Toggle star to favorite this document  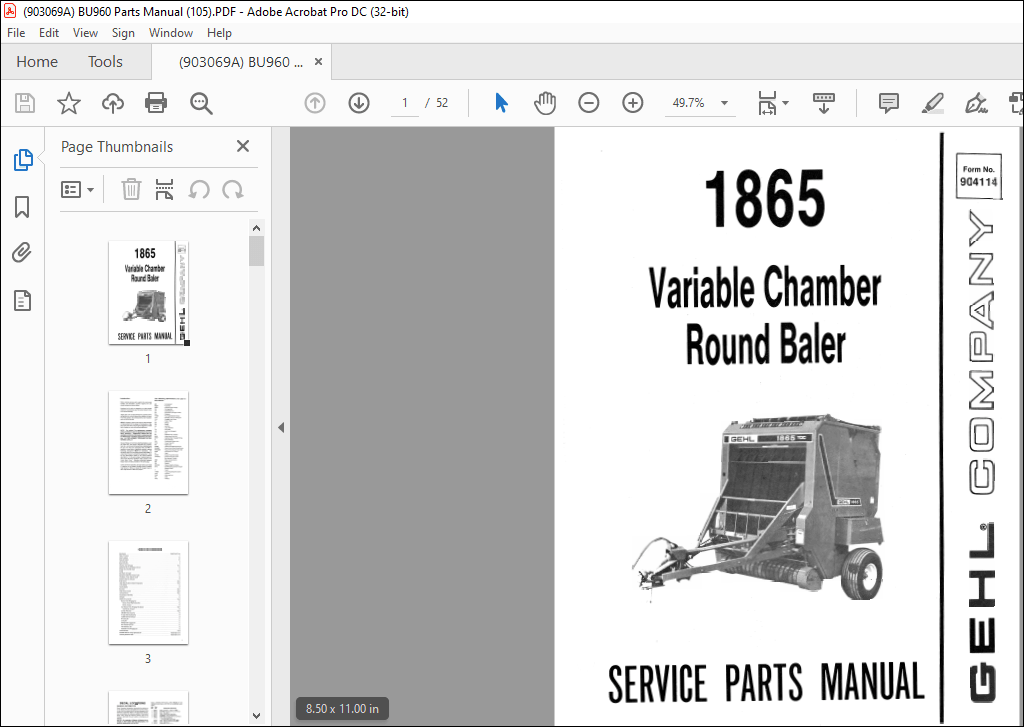pyautogui.click(x=68, y=103)
